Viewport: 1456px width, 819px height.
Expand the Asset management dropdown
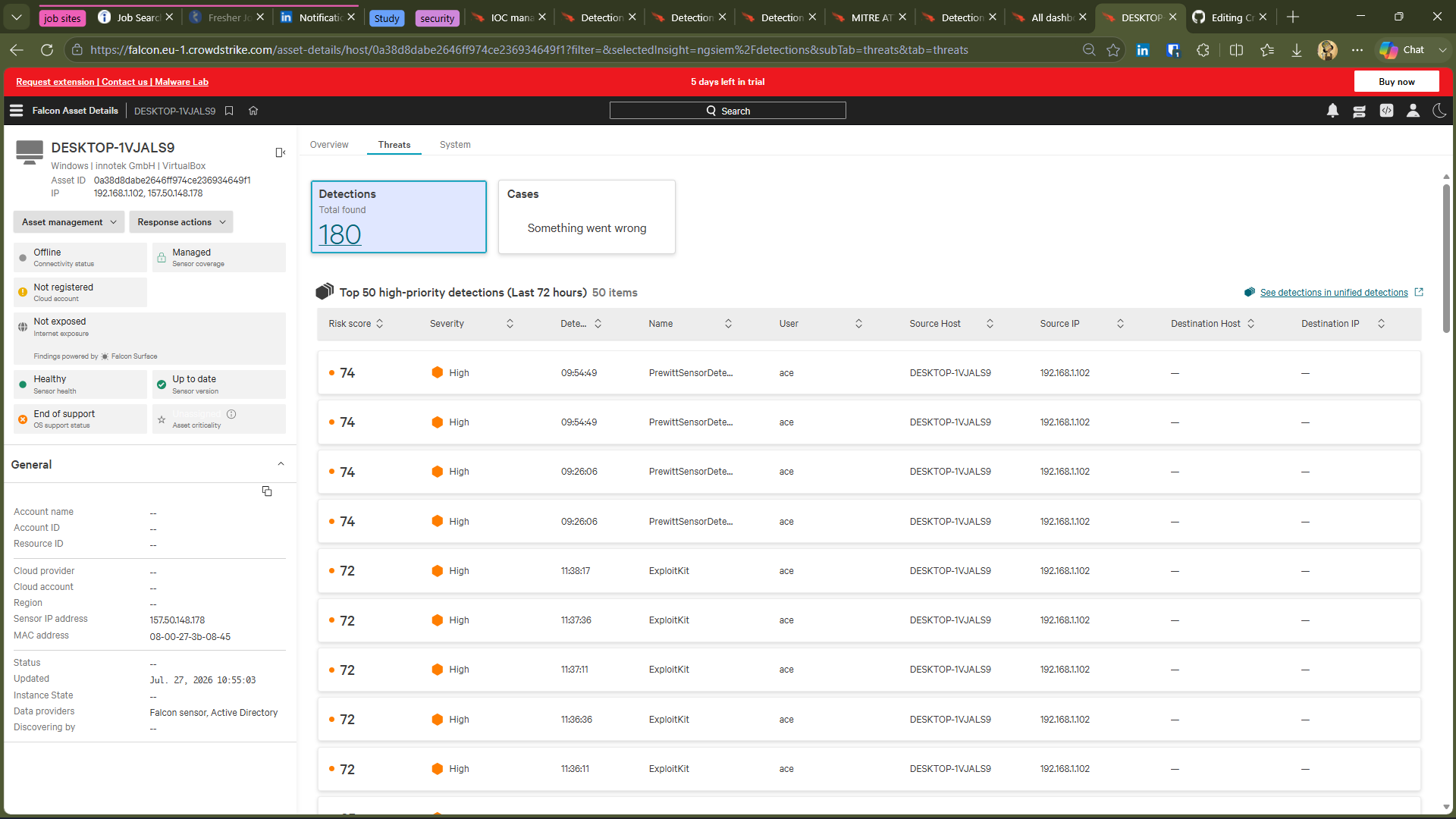[69, 222]
